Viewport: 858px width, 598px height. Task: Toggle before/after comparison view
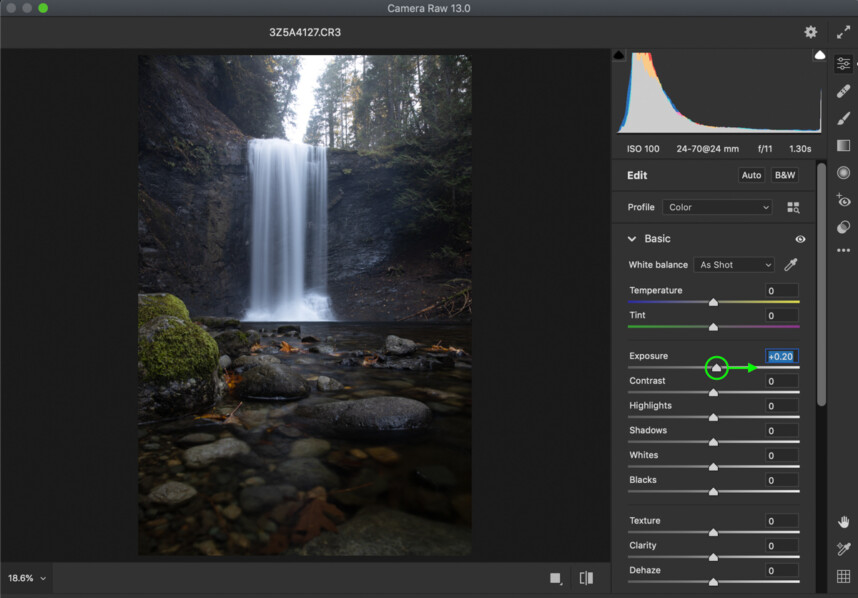(587, 578)
